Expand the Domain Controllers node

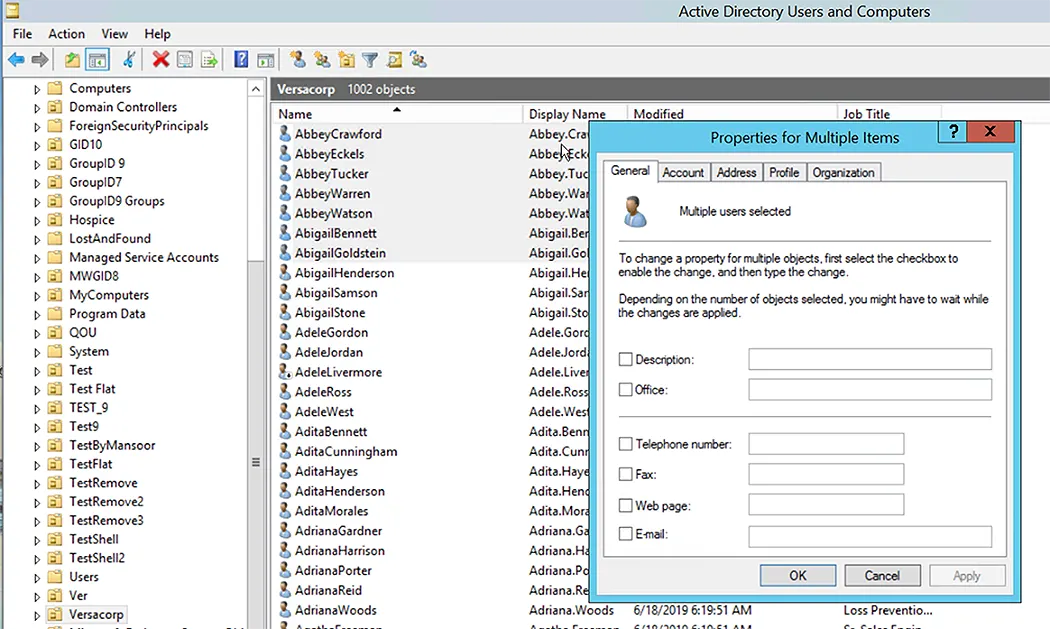point(37,107)
